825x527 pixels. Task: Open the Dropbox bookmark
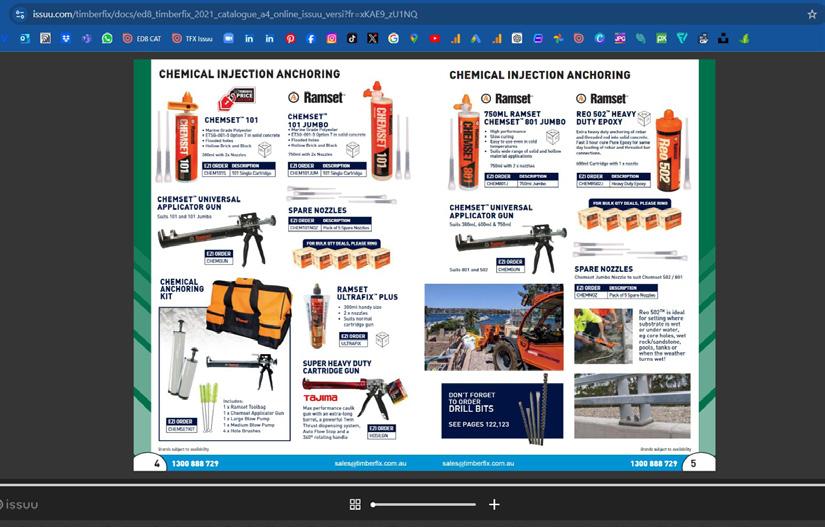tap(66, 38)
